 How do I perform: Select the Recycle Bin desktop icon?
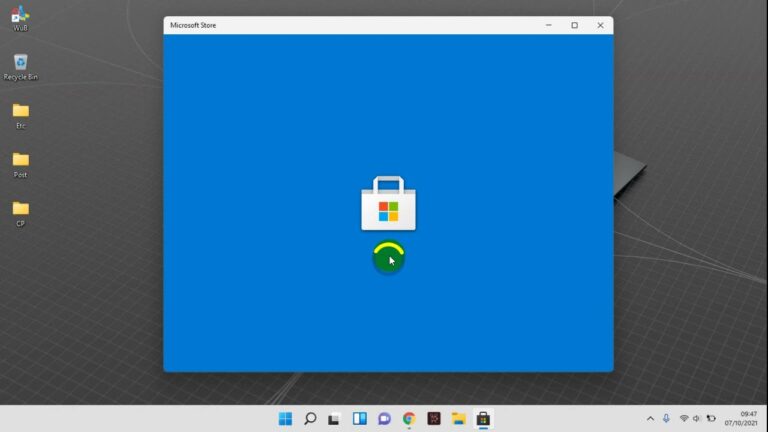click(20, 67)
